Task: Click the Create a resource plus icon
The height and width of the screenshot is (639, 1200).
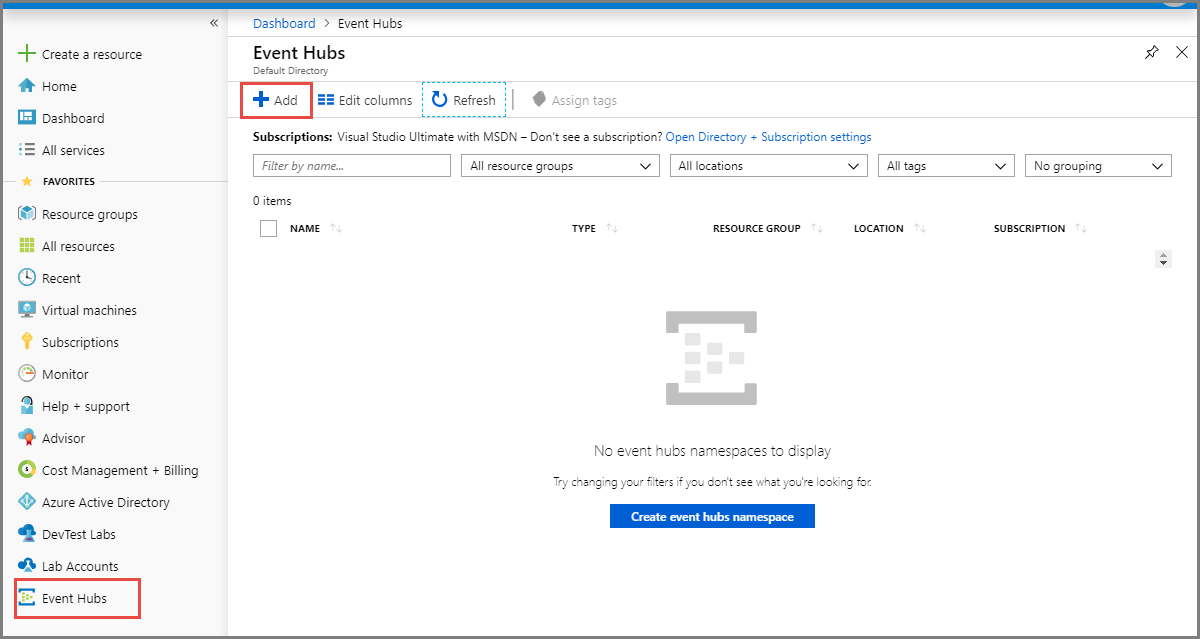Action: pyautogui.click(x=27, y=54)
